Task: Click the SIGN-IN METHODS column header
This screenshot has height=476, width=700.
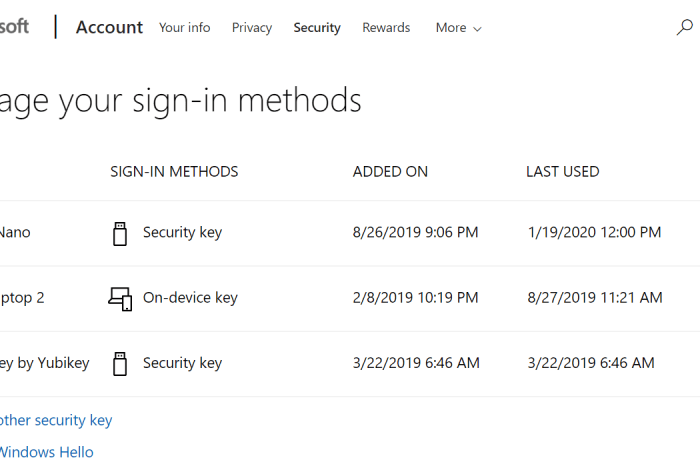Action: 174,172
